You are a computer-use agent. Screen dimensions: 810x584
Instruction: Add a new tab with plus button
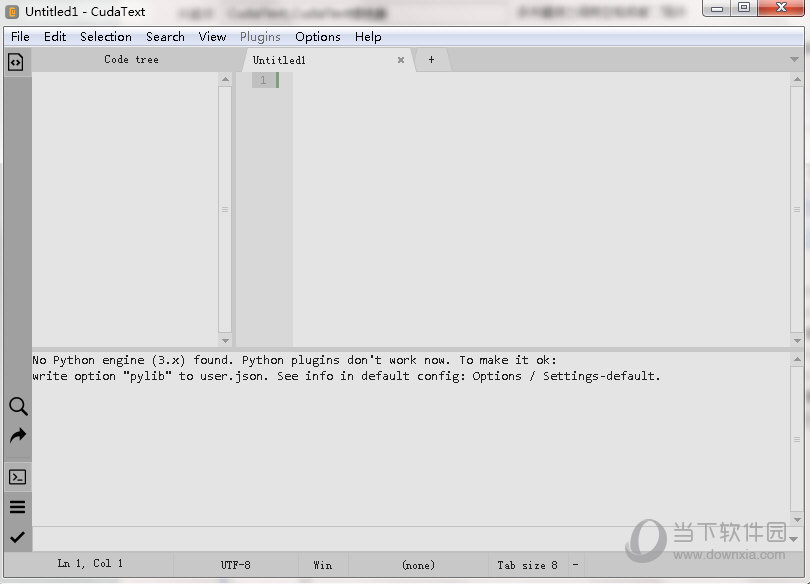click(431, 60)
